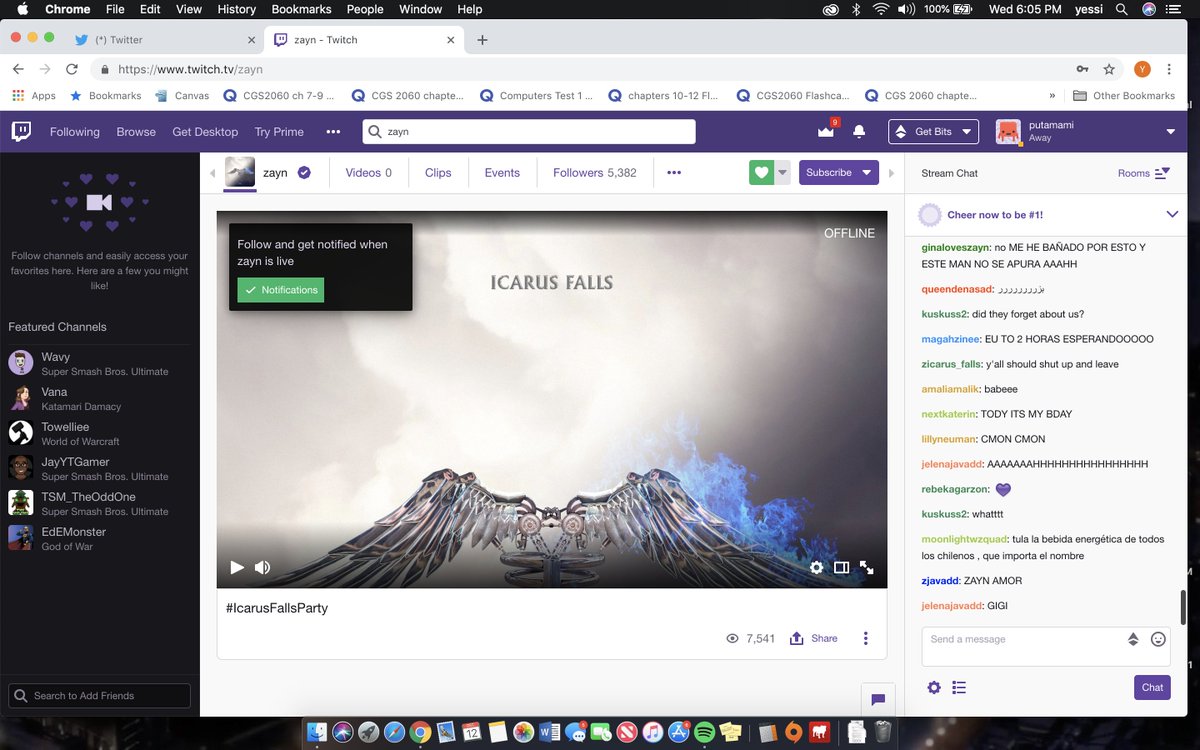Click the jelenajavadd username on the GIGI message
Image resolution: width=1200 pixels, height=750 pixels.
pyautogui.click(x=951, y=606)
